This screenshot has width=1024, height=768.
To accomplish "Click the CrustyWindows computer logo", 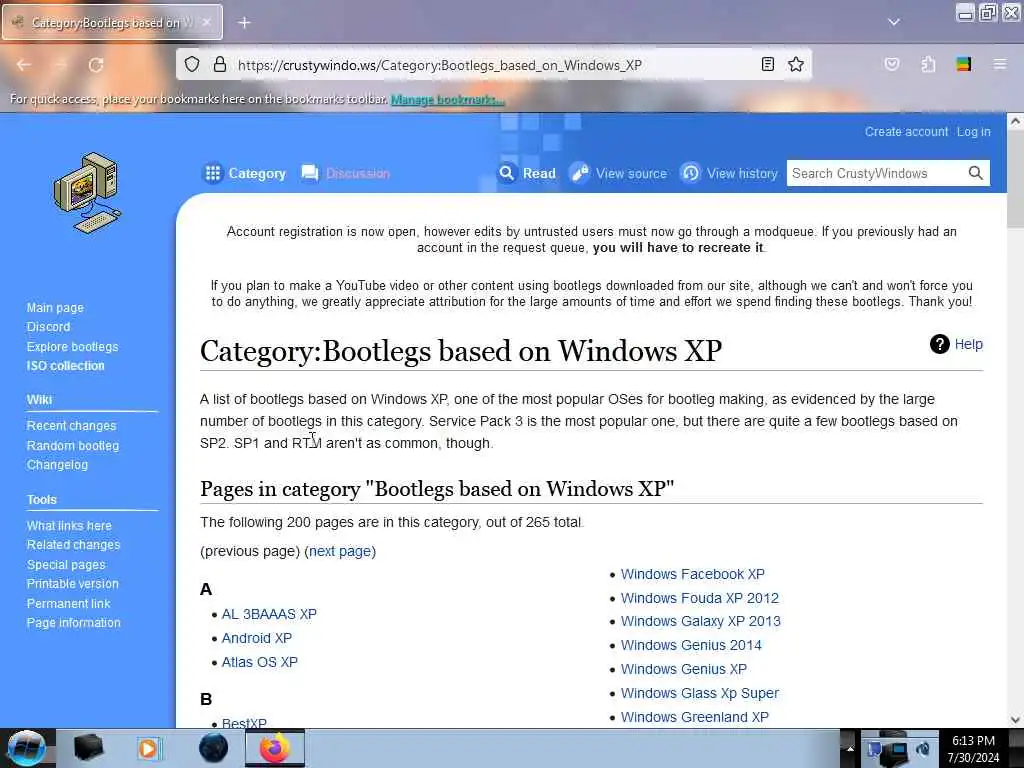I will pos(88,193).
